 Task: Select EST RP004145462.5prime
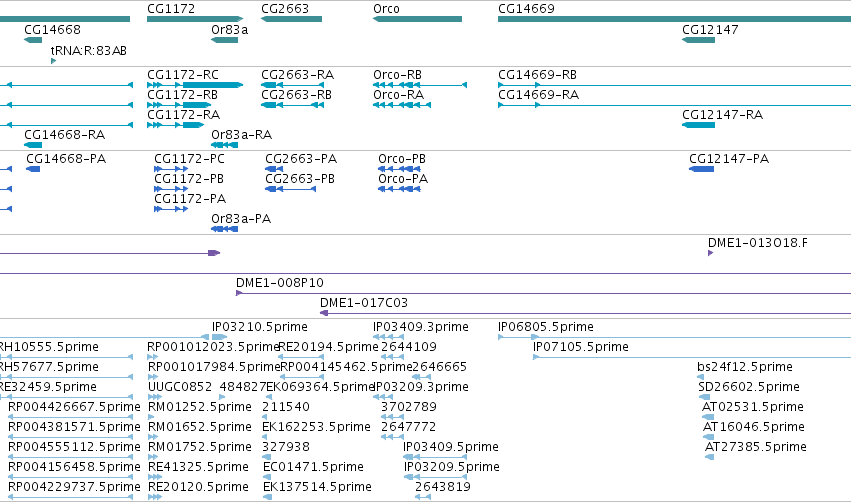[x=346, y=367]
